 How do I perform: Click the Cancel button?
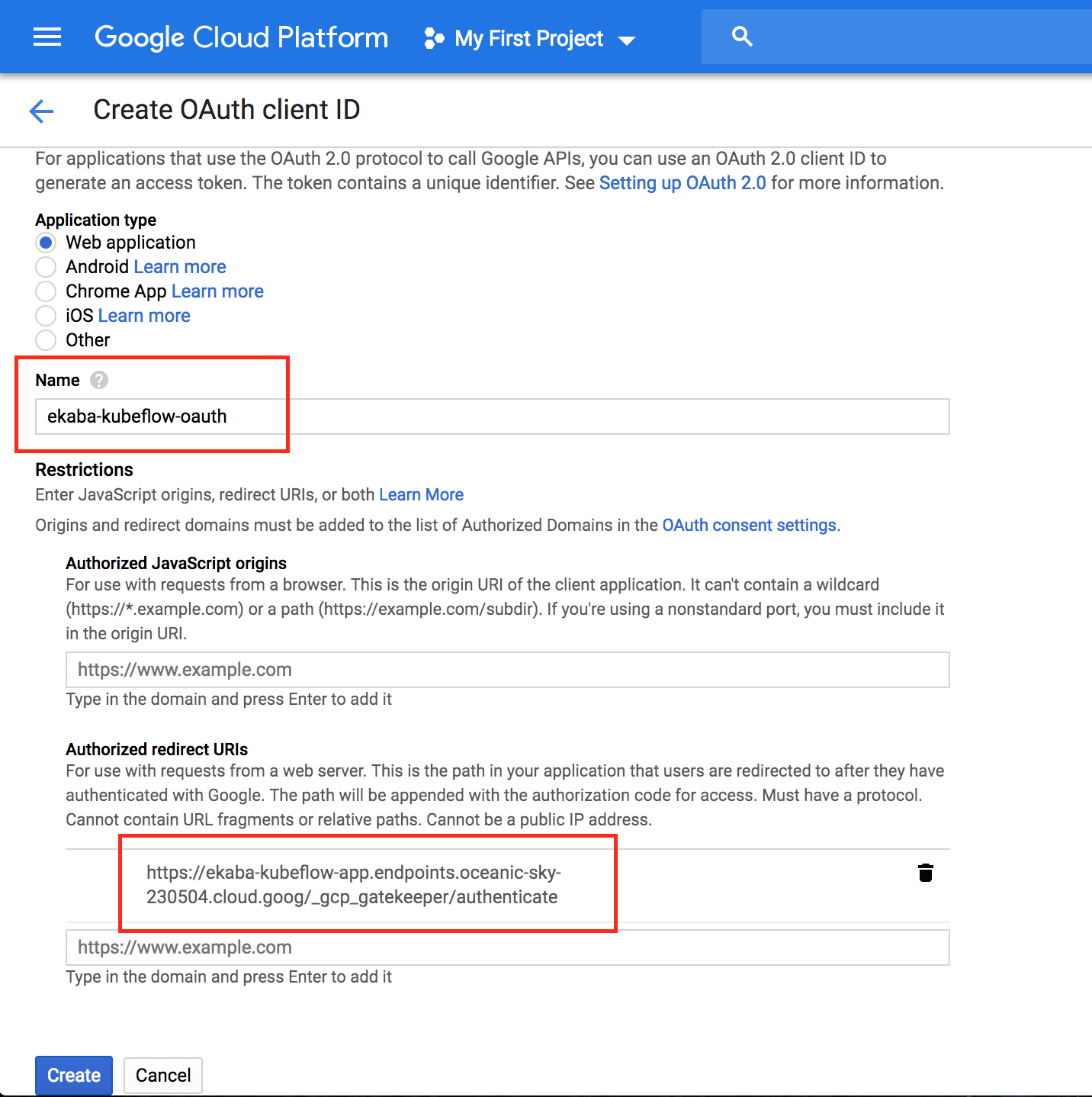pyautogui.click(x=163, y=1076)
